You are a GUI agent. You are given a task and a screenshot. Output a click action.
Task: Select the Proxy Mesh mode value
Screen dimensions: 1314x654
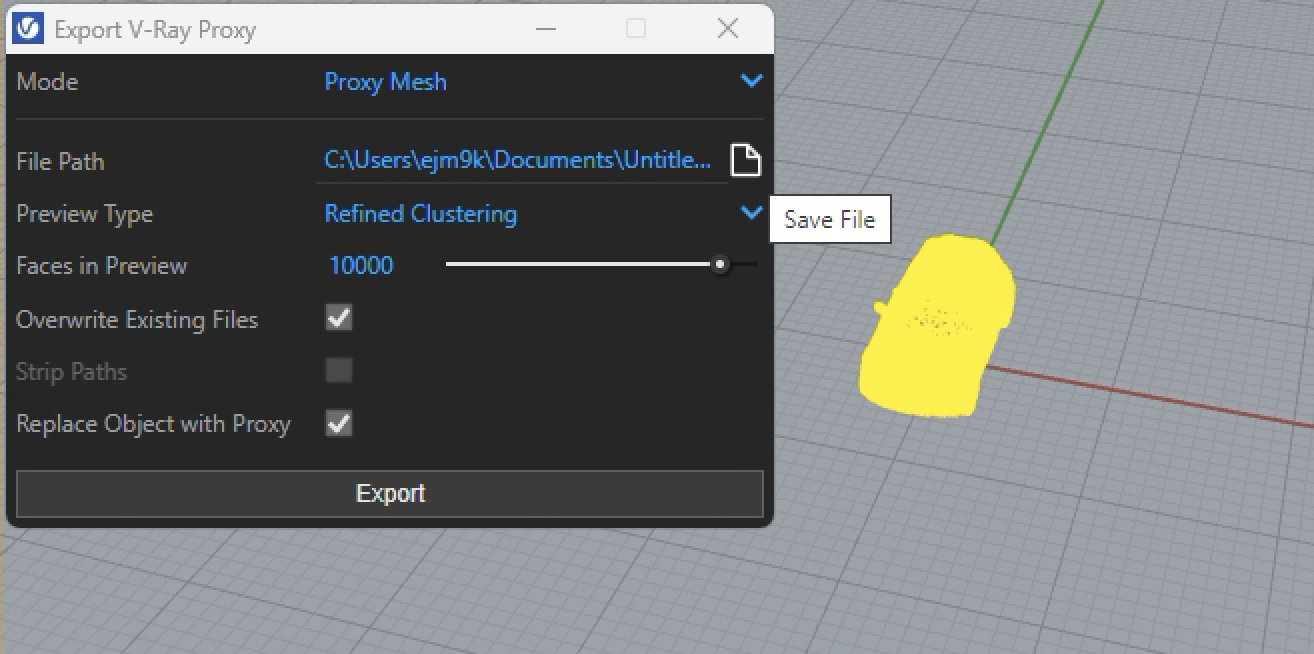pyautogui.click(x=385, y=82)
